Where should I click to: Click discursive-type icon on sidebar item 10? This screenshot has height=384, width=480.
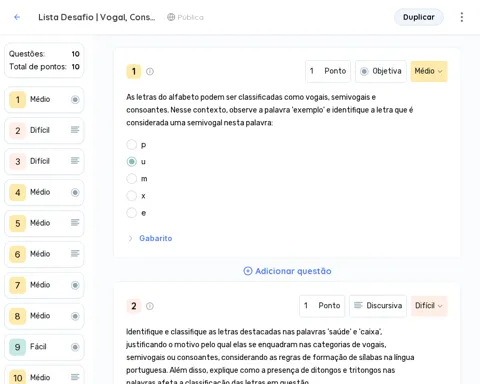click(75, 377)
